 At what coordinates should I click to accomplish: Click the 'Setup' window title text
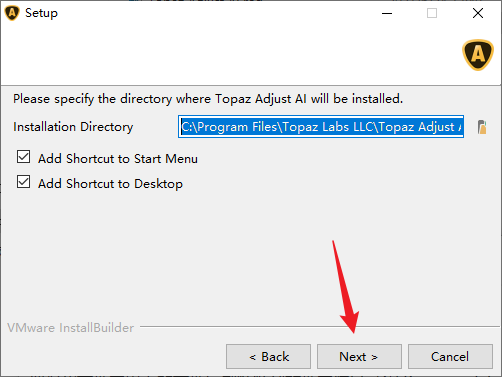click(x=41, y=13)
